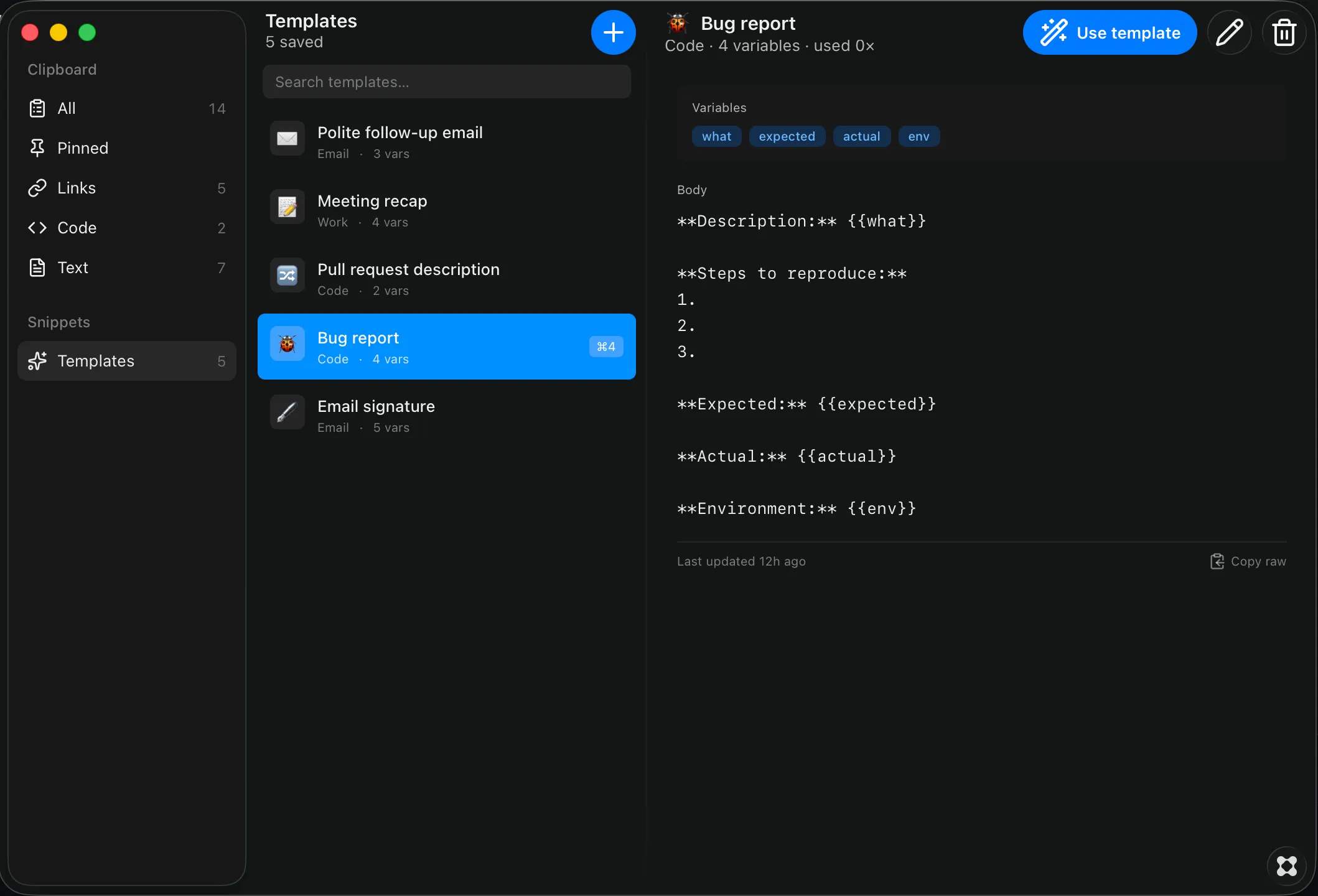Open the Pull request description template
The width and height of the screenshot is (1318, 896).
coord(447,279)
